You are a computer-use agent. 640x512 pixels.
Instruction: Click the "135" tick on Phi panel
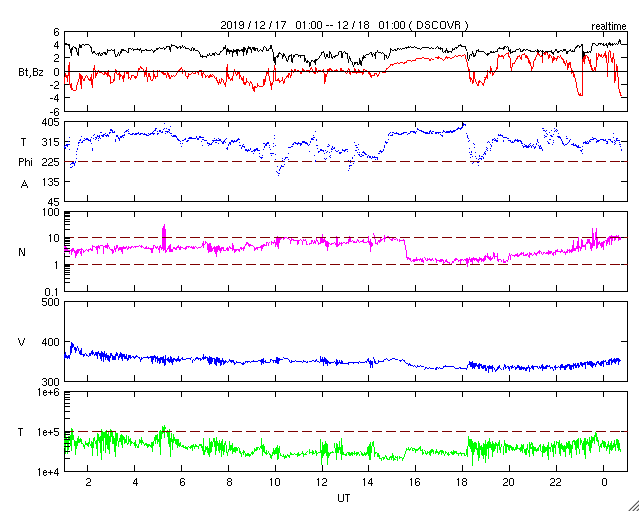click(x=51, y=182)
